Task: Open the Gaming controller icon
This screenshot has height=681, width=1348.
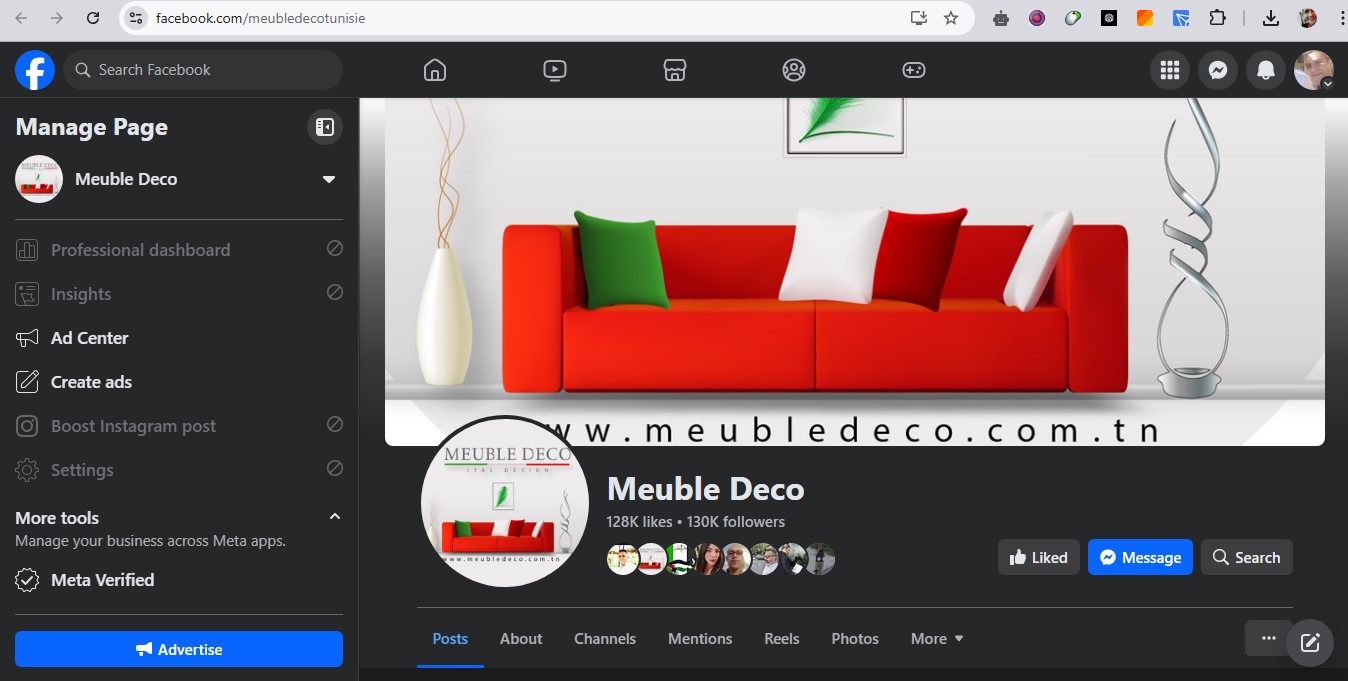Action: (913, 70)
